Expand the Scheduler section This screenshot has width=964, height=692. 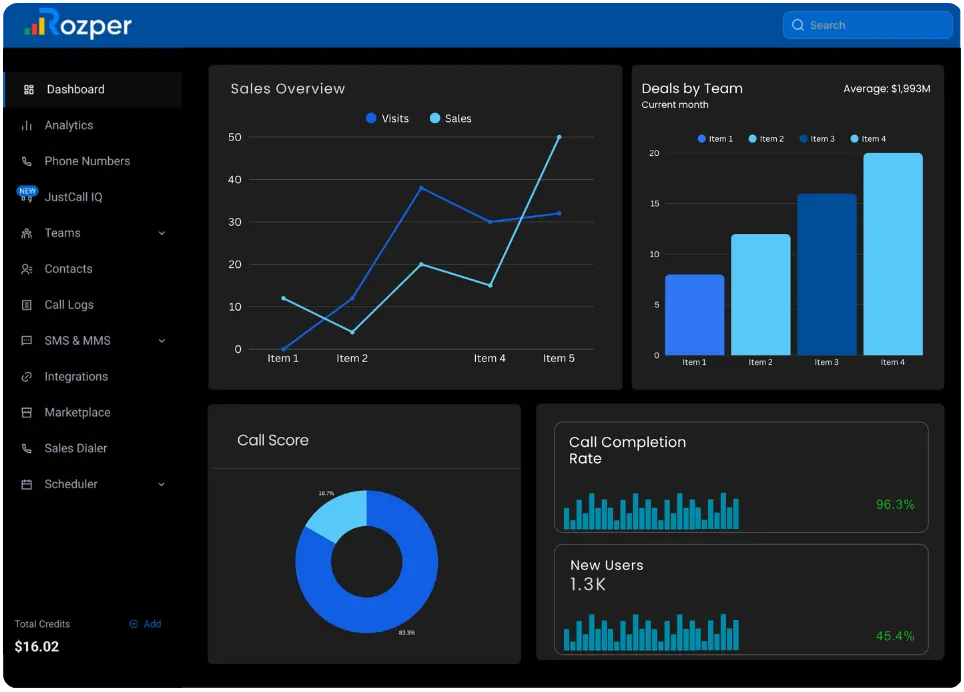coord(162,484)
